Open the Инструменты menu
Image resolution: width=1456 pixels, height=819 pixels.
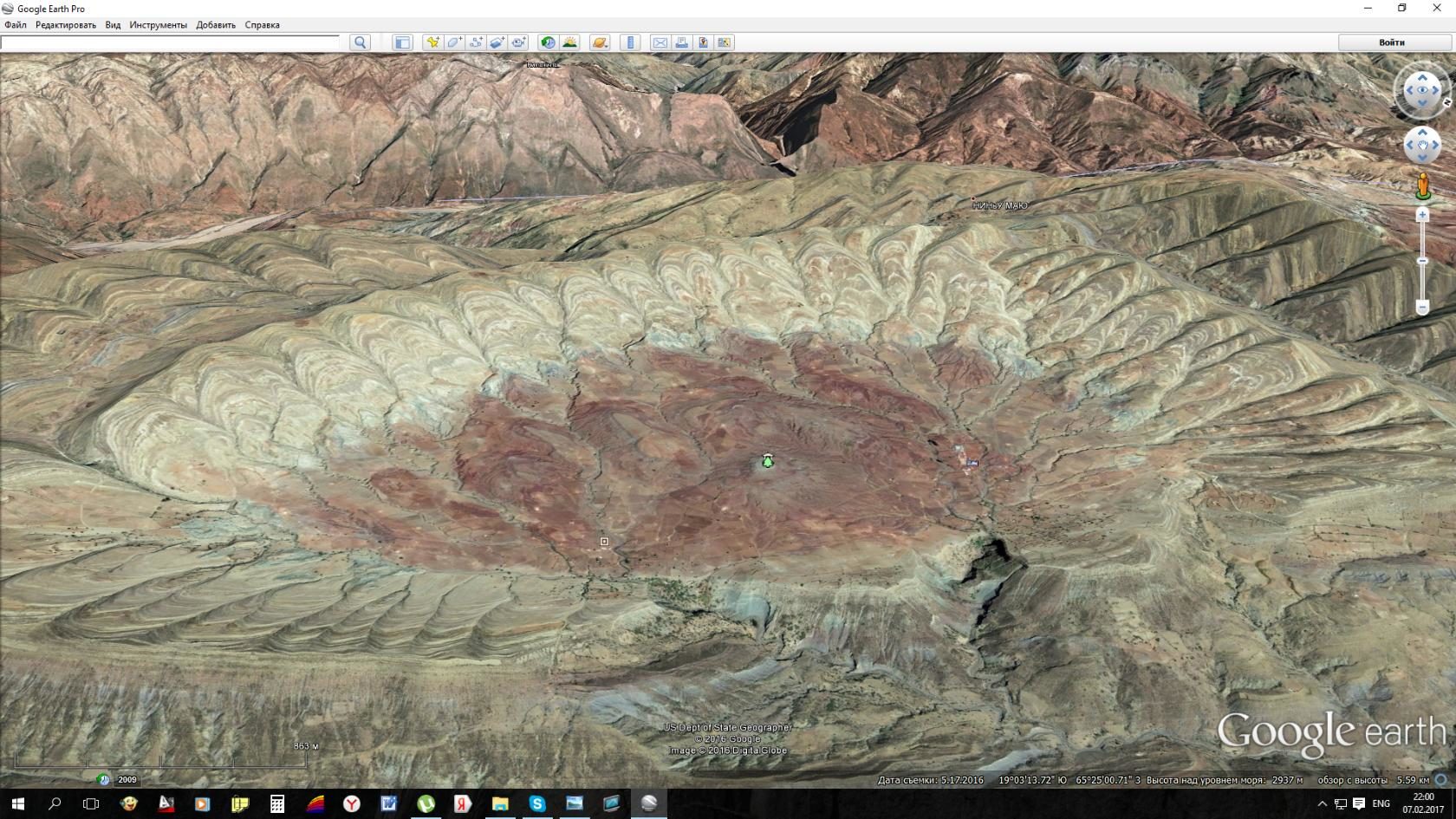(x=158, y=25)
